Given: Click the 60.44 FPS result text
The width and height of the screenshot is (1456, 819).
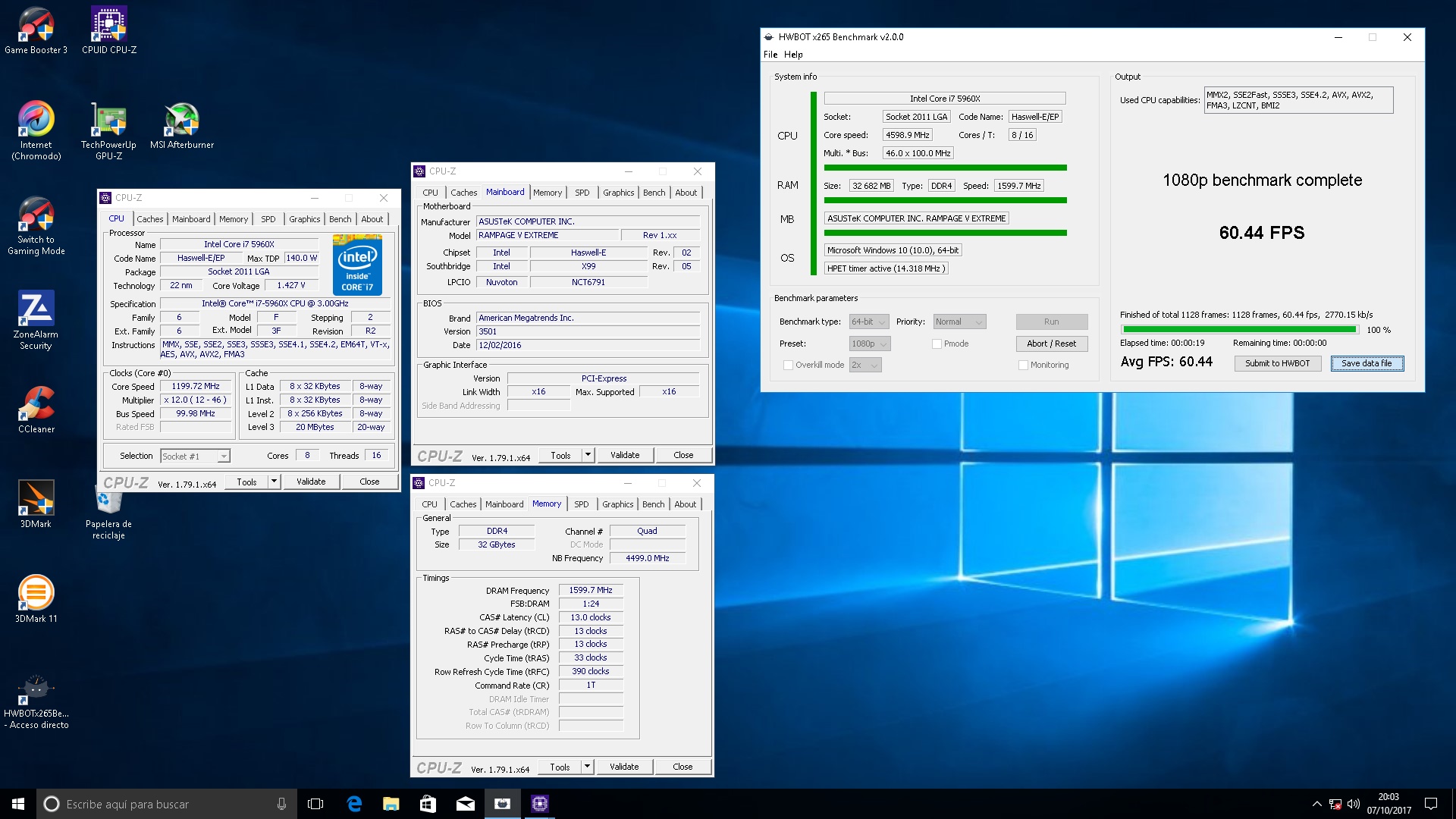Looking at the screenshot, I should (1262, 233).
